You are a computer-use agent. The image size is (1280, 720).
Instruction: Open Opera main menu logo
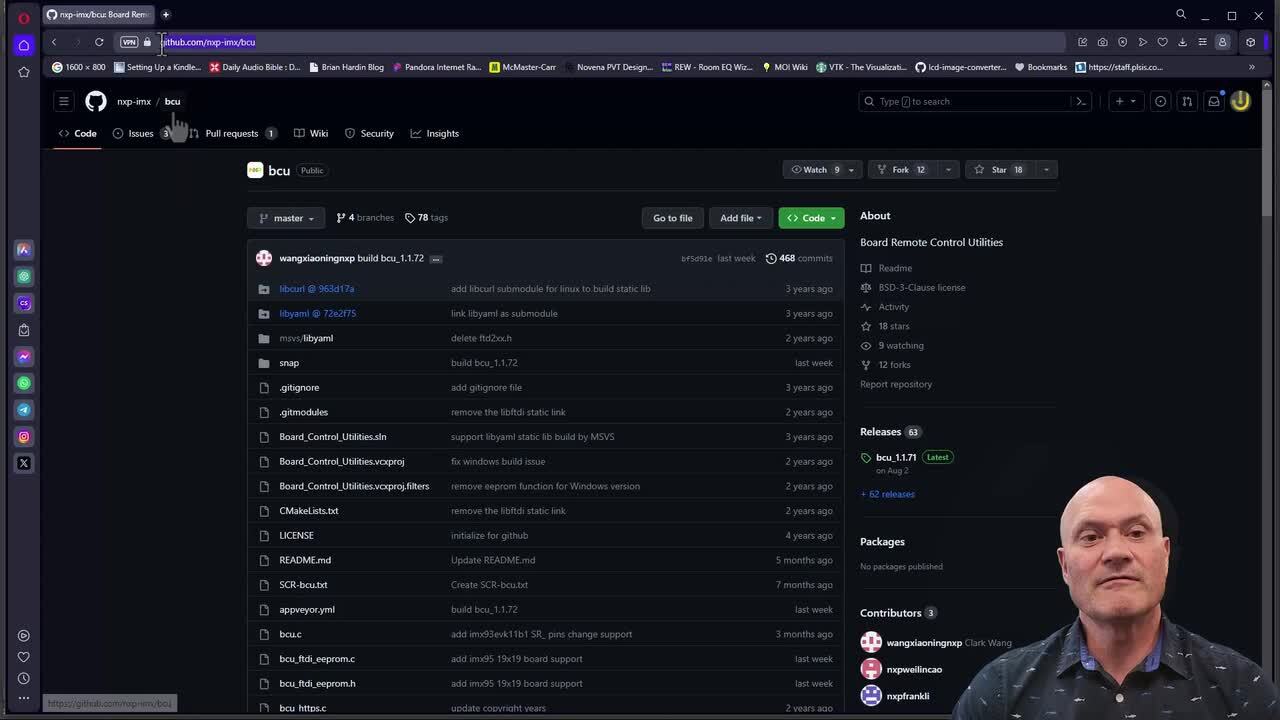[24, 17]
